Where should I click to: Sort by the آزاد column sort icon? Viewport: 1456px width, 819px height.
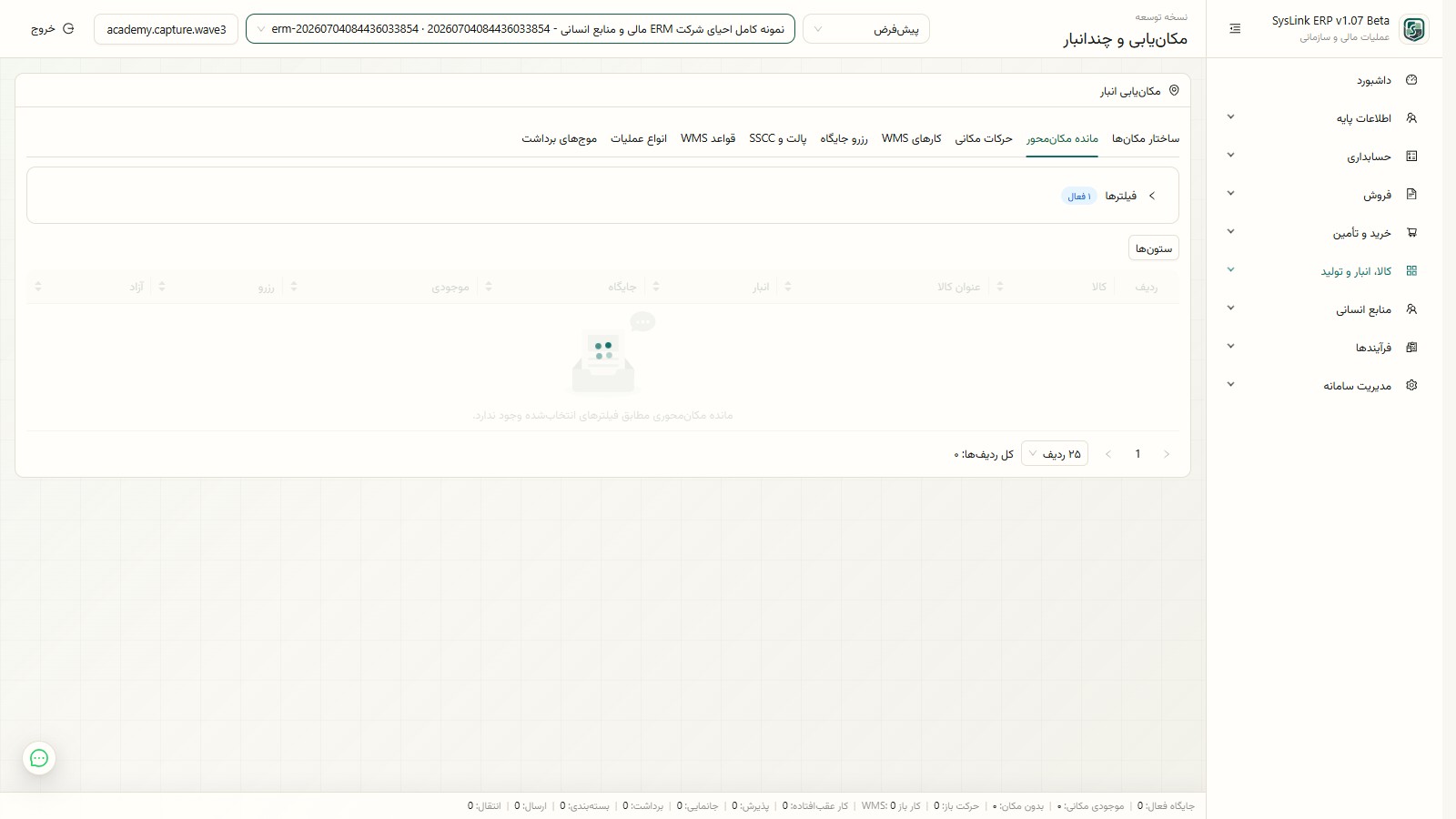point(38,287)
